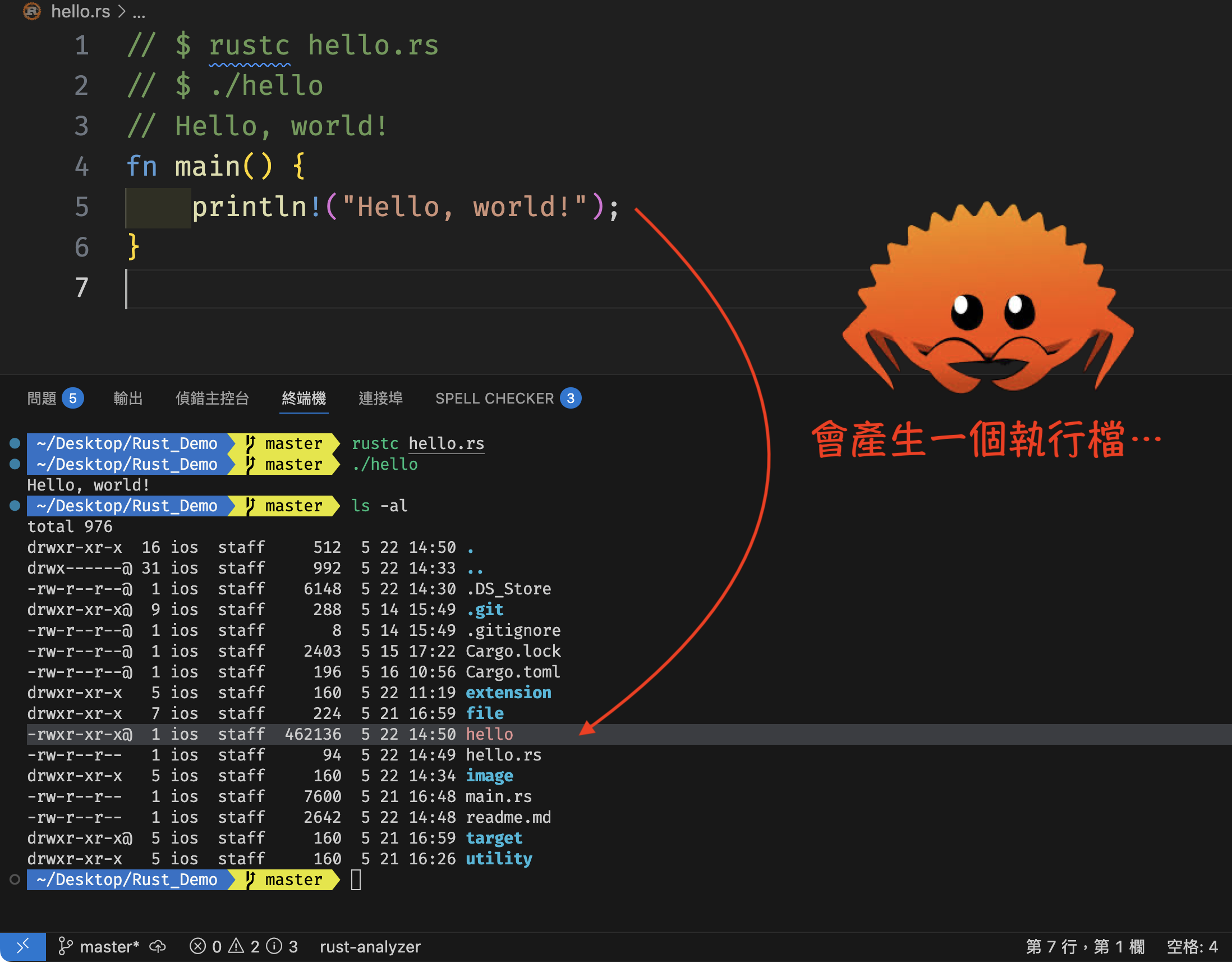This screenshot has width=1232, height=962.
Task: Click the SPELL CHECKER badge 3
Action: [x=571, y=398]
